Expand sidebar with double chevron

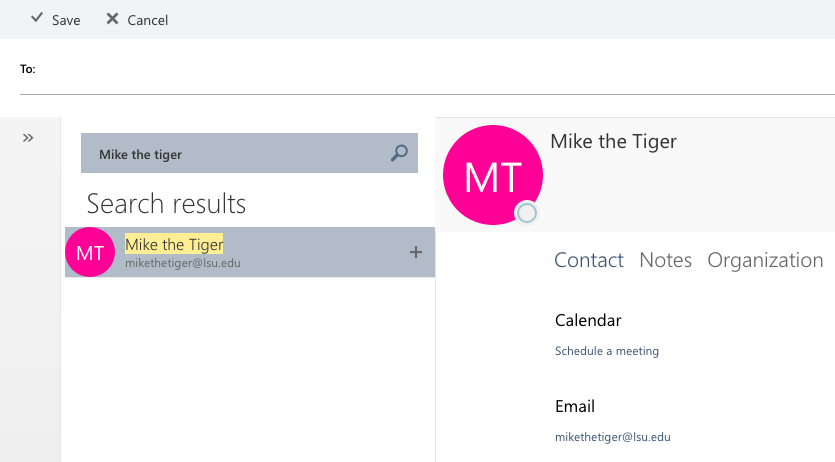coord(28,138)
